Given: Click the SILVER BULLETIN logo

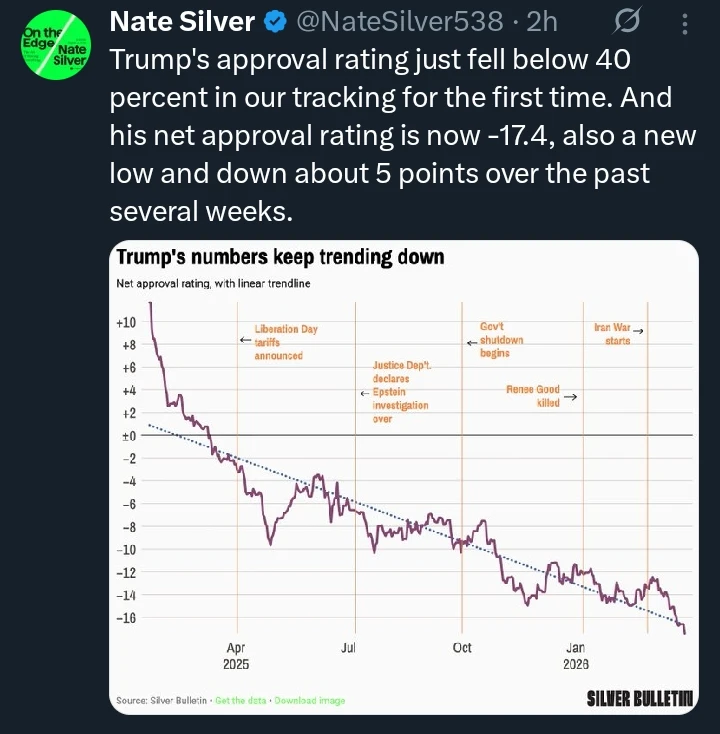Looking at the screenshot, I should pyautogui.click(x=640, y=697).
